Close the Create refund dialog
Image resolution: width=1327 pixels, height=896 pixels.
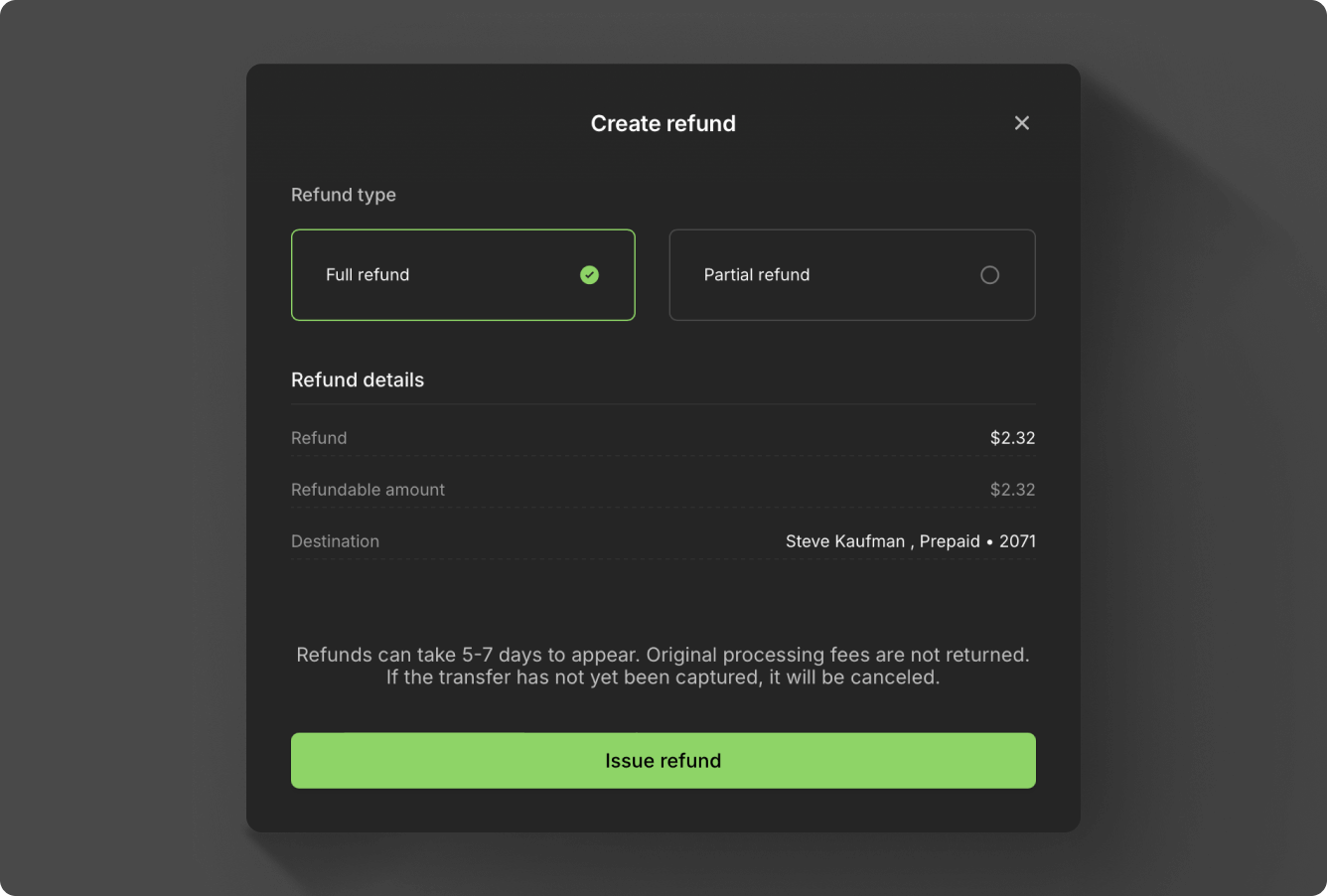tap(1022, 123)
